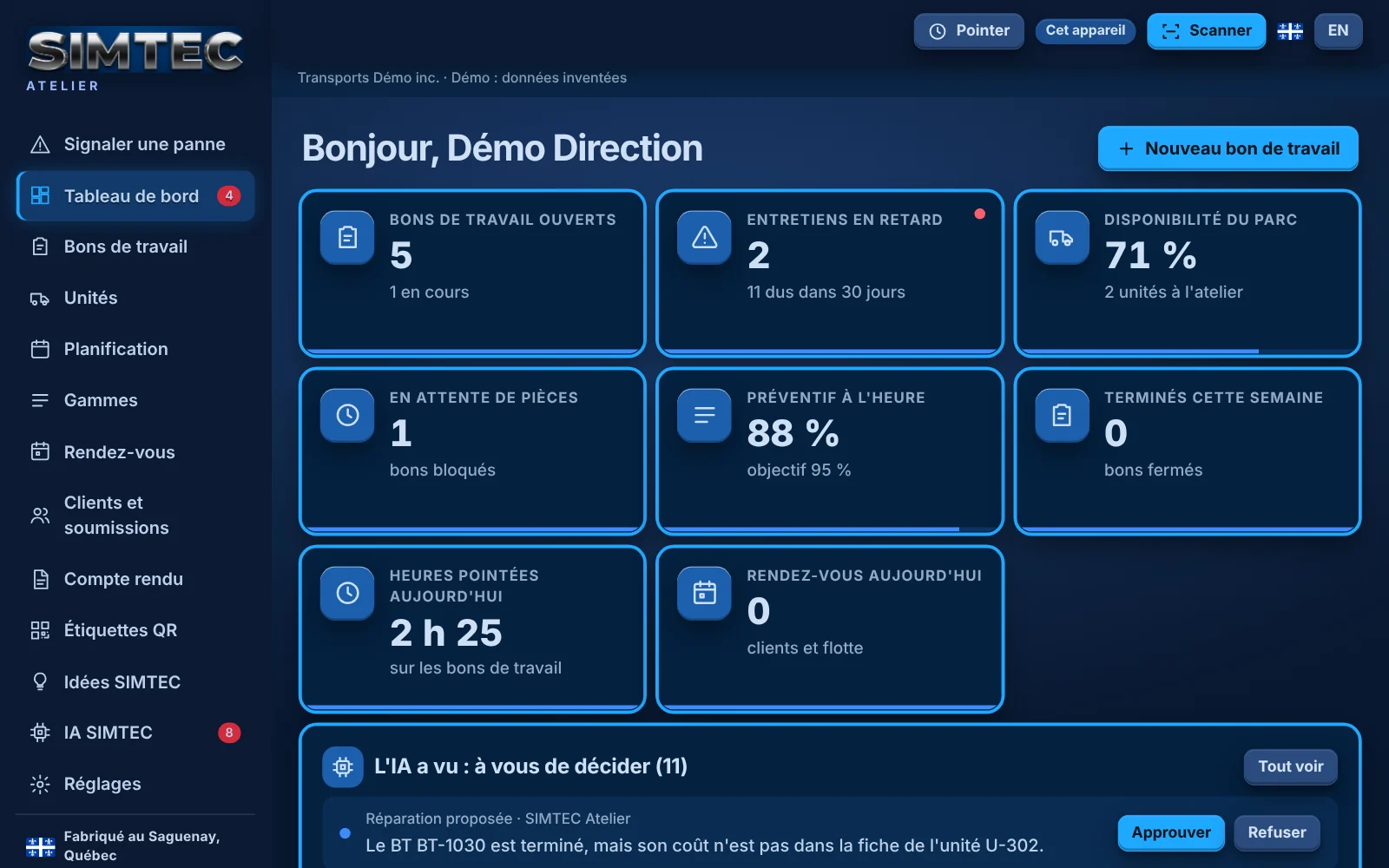Open Étiquettes QR page
This screenshot has height=868, width=1389.
pos(135,630)
